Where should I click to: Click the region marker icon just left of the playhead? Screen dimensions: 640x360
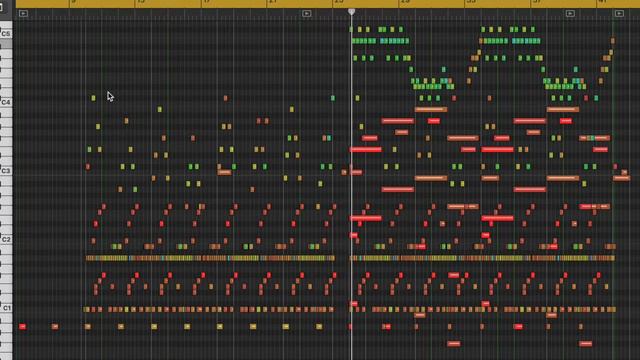[x=307, y=13]
